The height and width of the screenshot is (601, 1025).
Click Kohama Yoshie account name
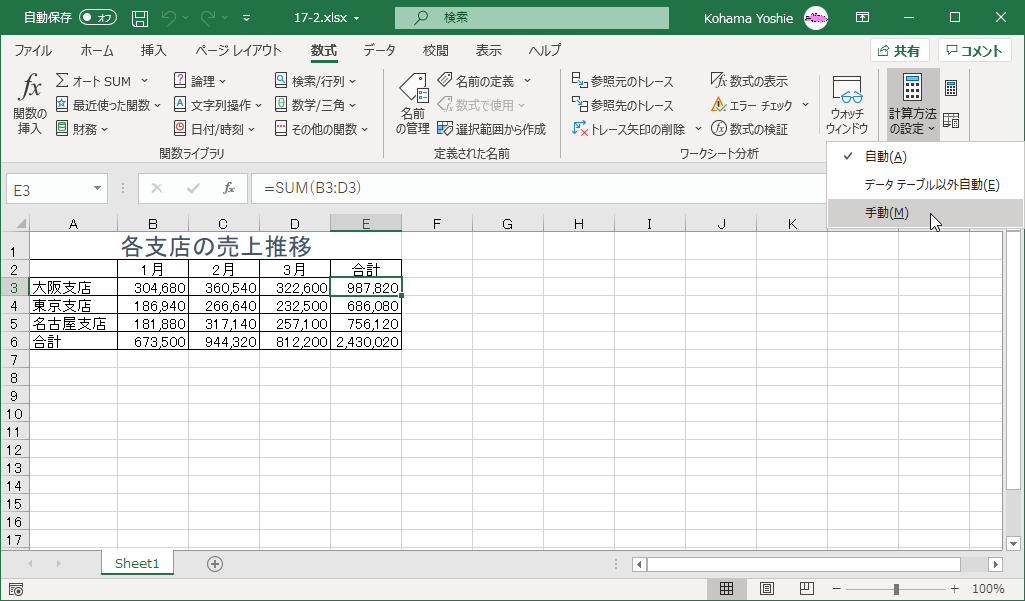point(748,18)
